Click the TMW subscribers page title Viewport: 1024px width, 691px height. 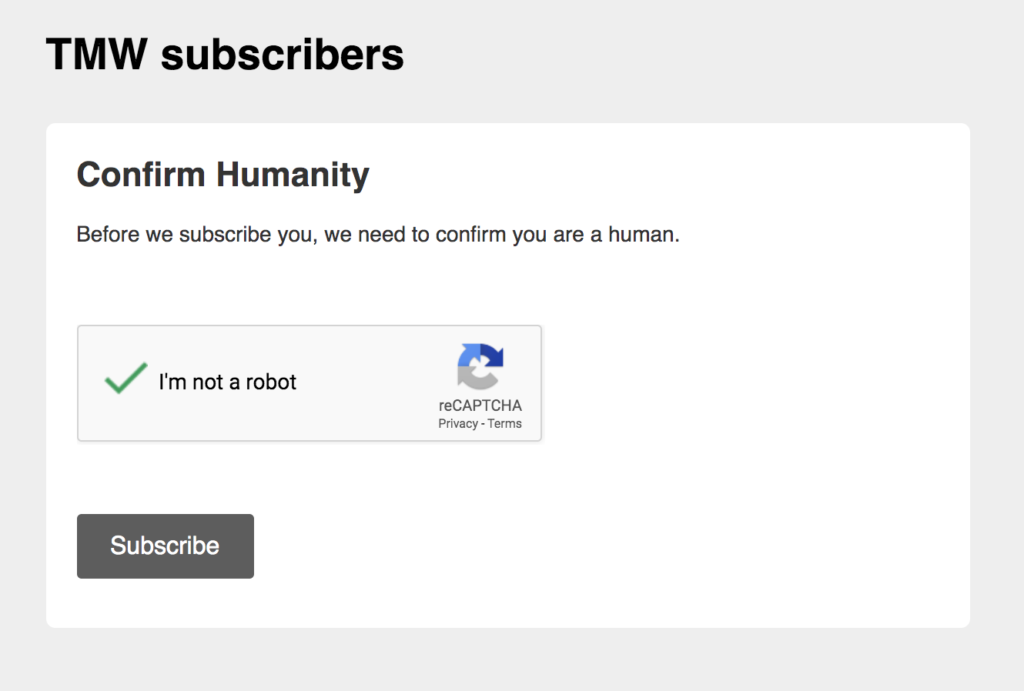(225, 54)
